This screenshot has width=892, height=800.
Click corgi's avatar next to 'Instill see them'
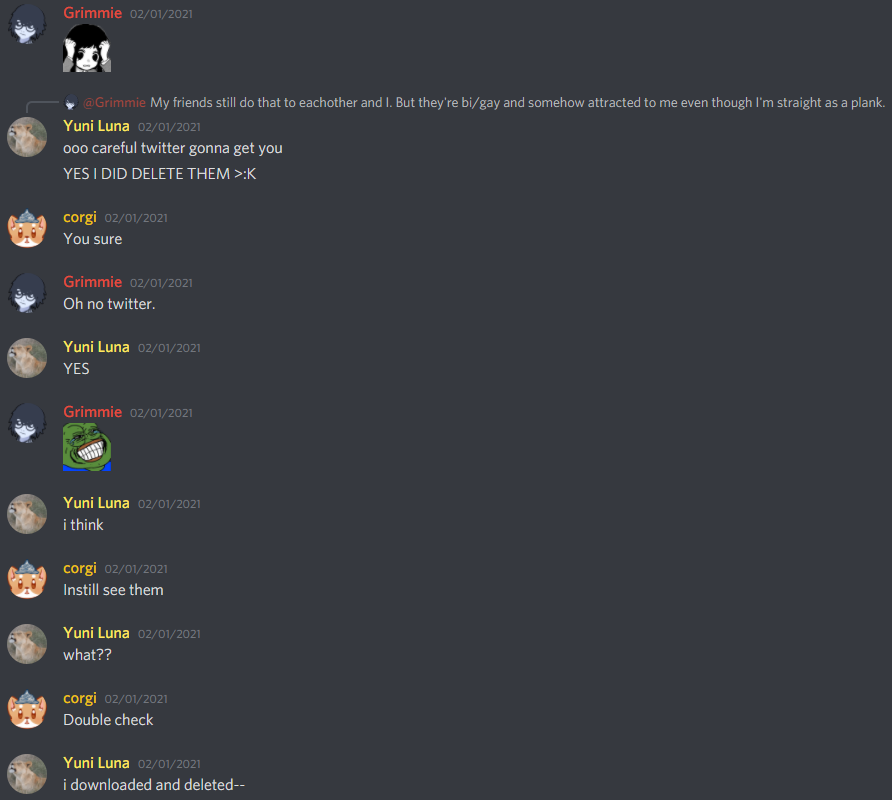[27, 579]
